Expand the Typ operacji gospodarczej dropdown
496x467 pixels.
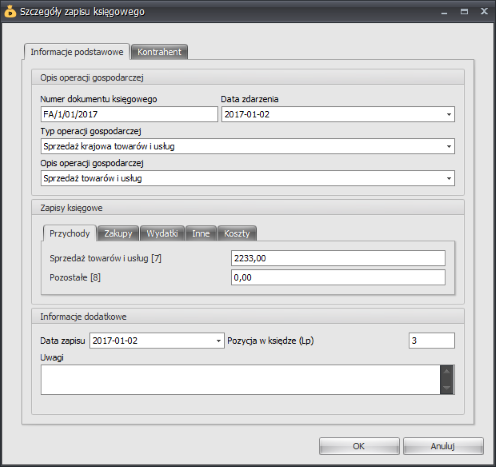pos(449,146)
